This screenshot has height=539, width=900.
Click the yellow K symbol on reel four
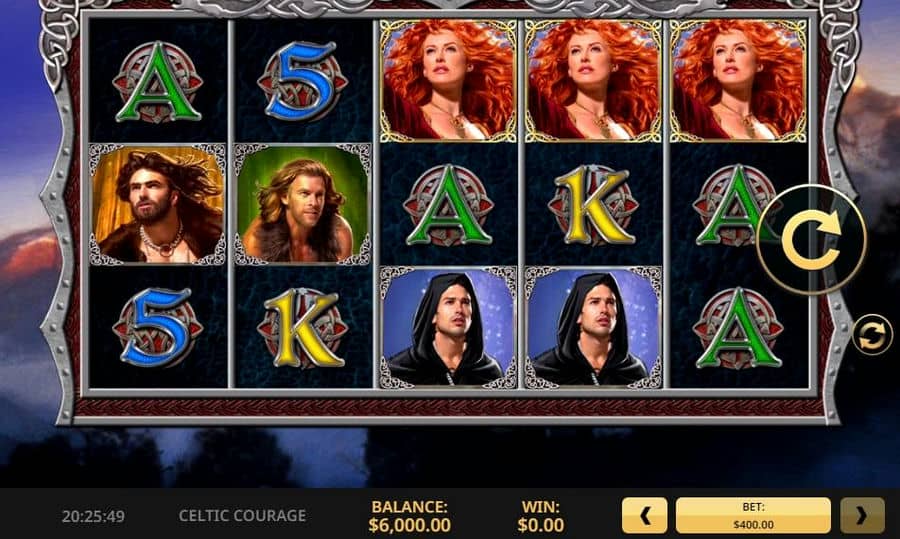point(593,205)
